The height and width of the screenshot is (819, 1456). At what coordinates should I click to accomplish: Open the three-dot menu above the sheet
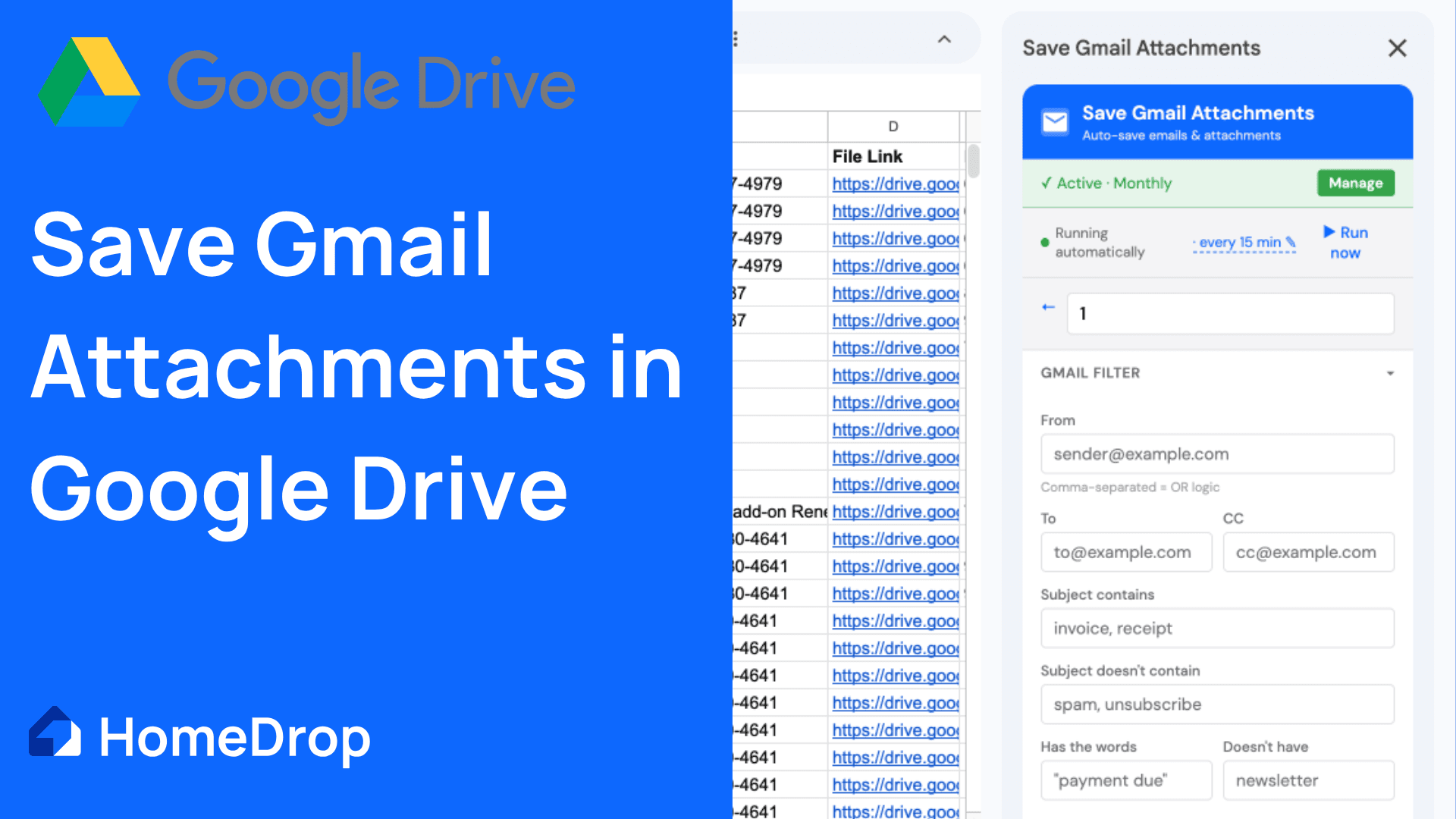(736, 39)
